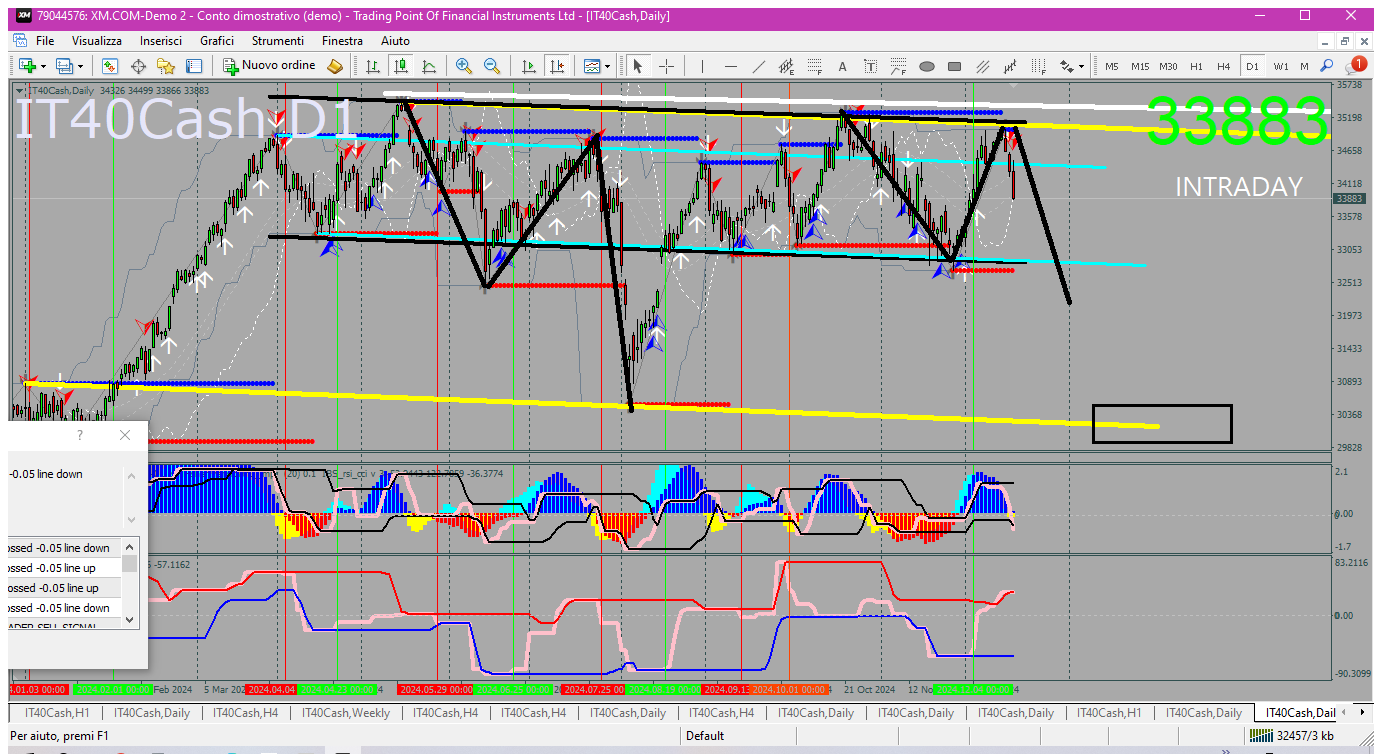Select the D1 timeframe button

[x=1252, y=66]
